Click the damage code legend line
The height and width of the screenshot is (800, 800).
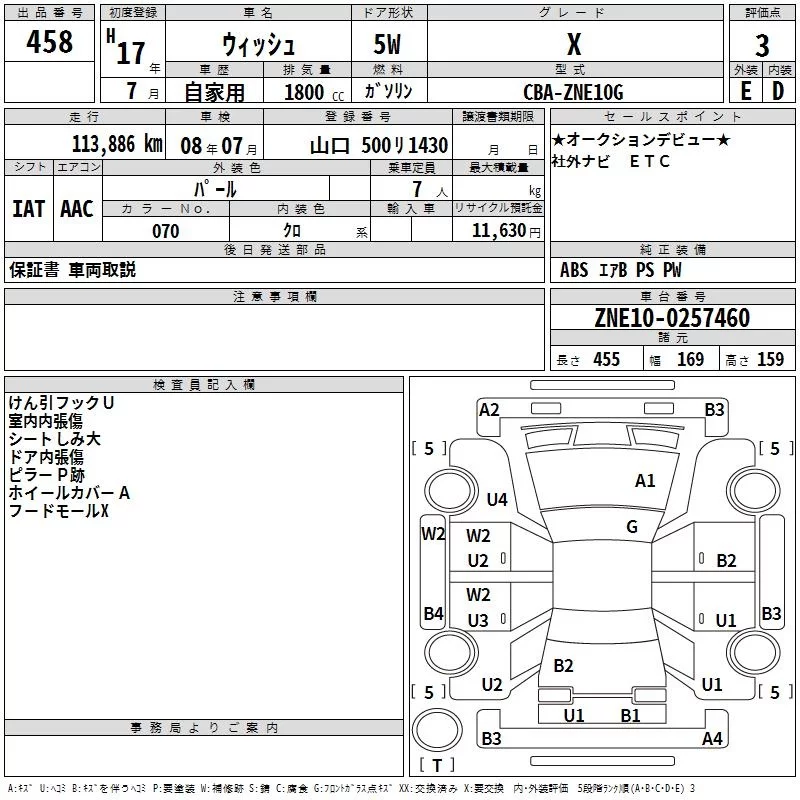352,789
